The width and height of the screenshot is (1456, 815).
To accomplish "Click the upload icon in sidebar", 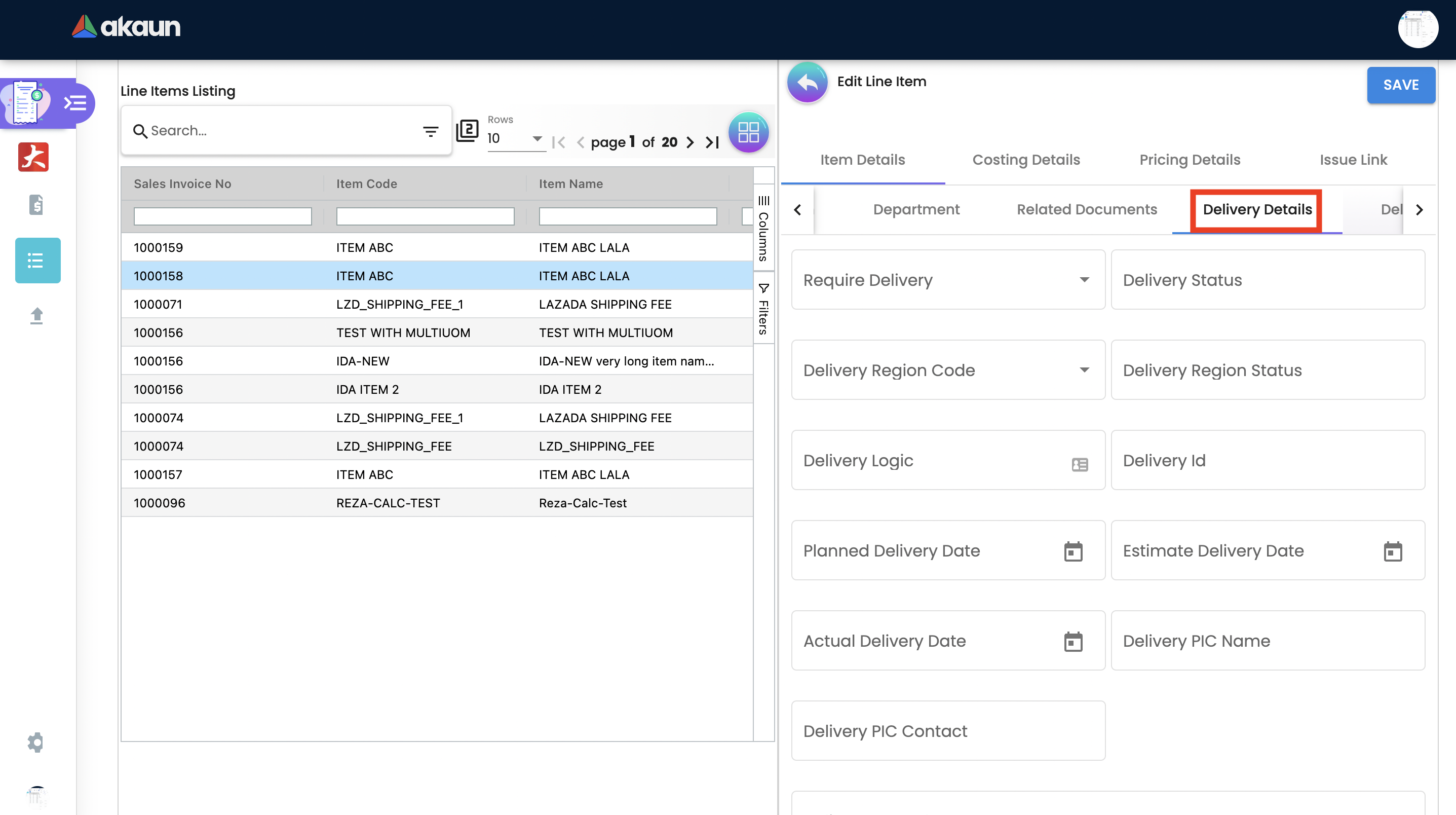I will 37,316.
